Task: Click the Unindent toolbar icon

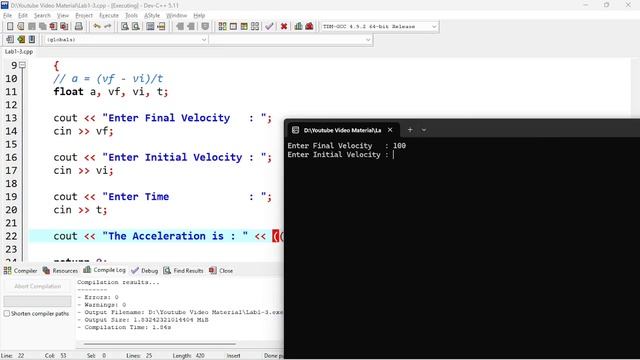Action: coord(191,26)
